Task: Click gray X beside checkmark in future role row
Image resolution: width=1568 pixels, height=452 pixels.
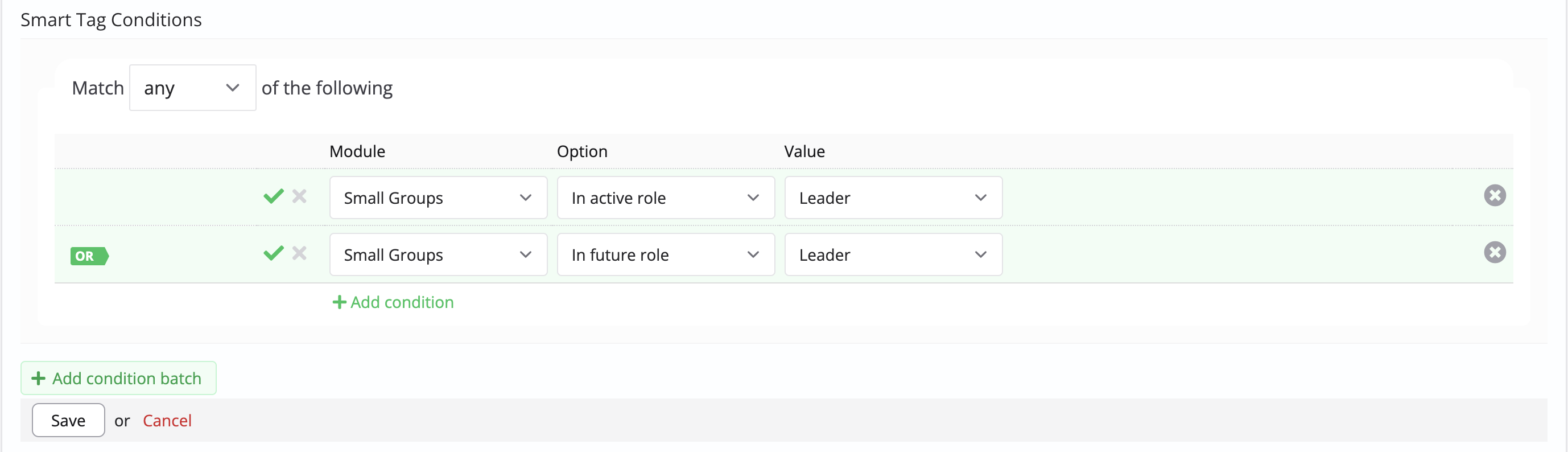Action: [x=299, y=253]
